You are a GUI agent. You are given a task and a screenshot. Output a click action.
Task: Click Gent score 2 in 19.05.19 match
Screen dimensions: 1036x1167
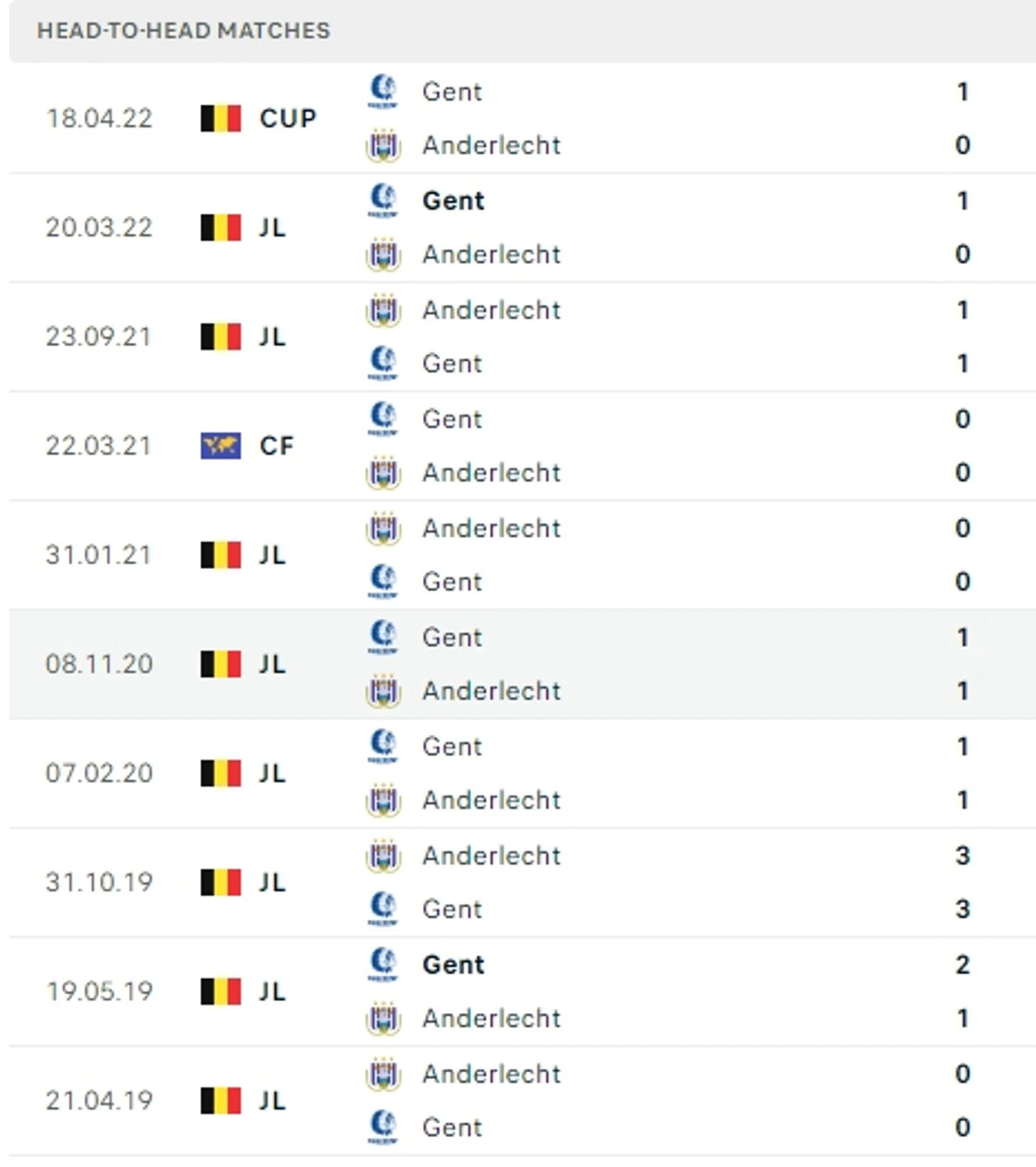(962, 965)
